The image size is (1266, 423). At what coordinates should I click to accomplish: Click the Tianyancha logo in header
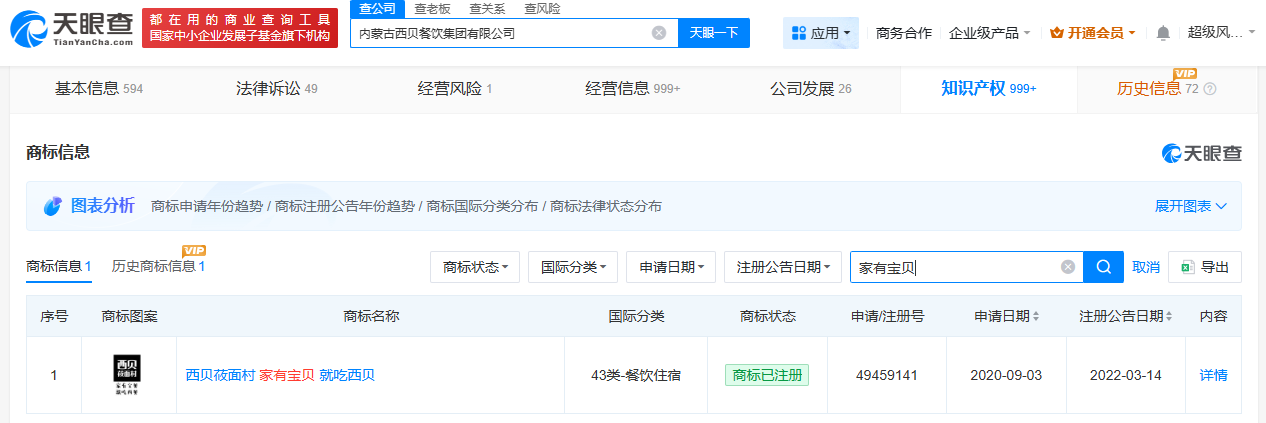tap(70, 32)
